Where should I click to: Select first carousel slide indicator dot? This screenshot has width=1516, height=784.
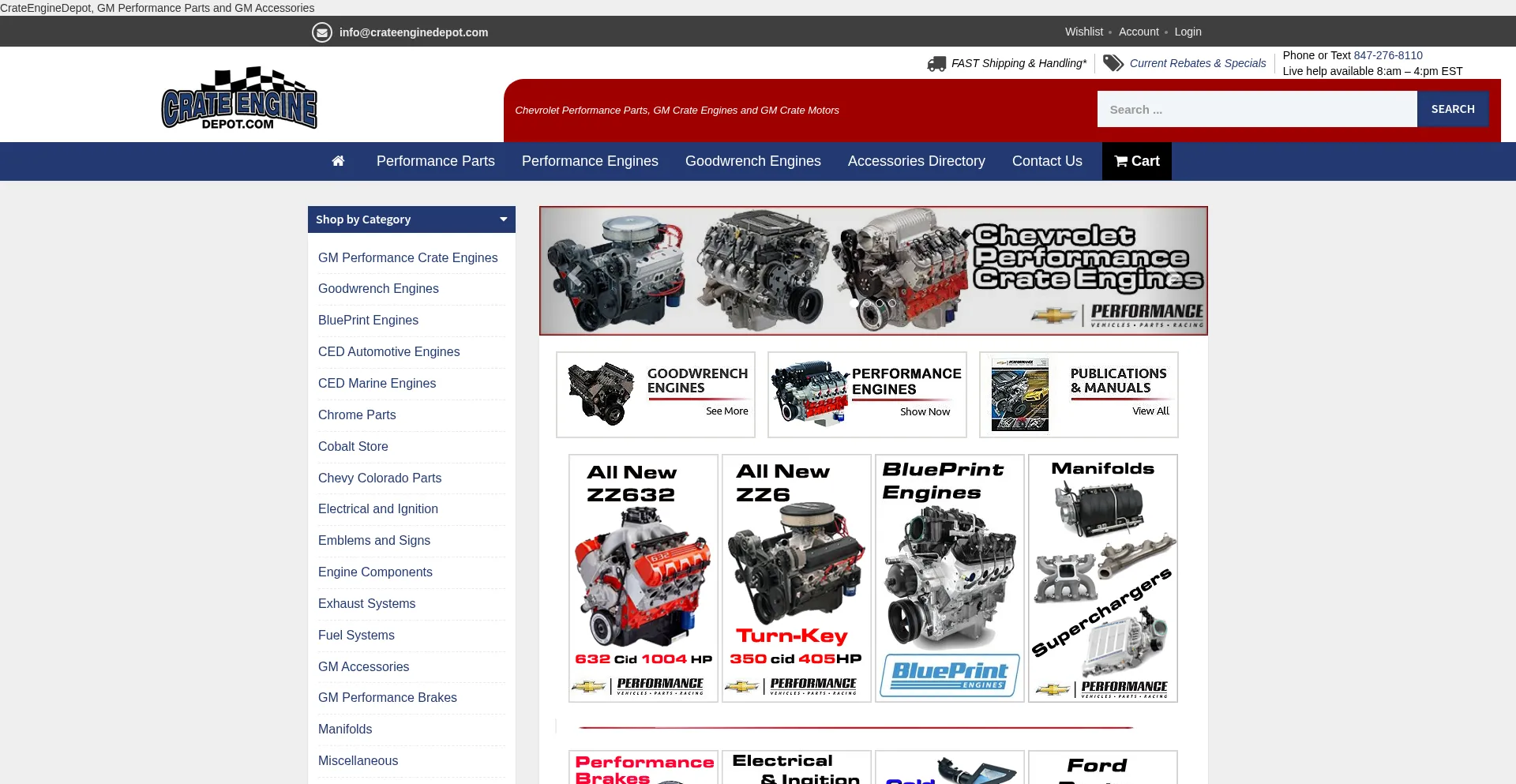(854, 303)
